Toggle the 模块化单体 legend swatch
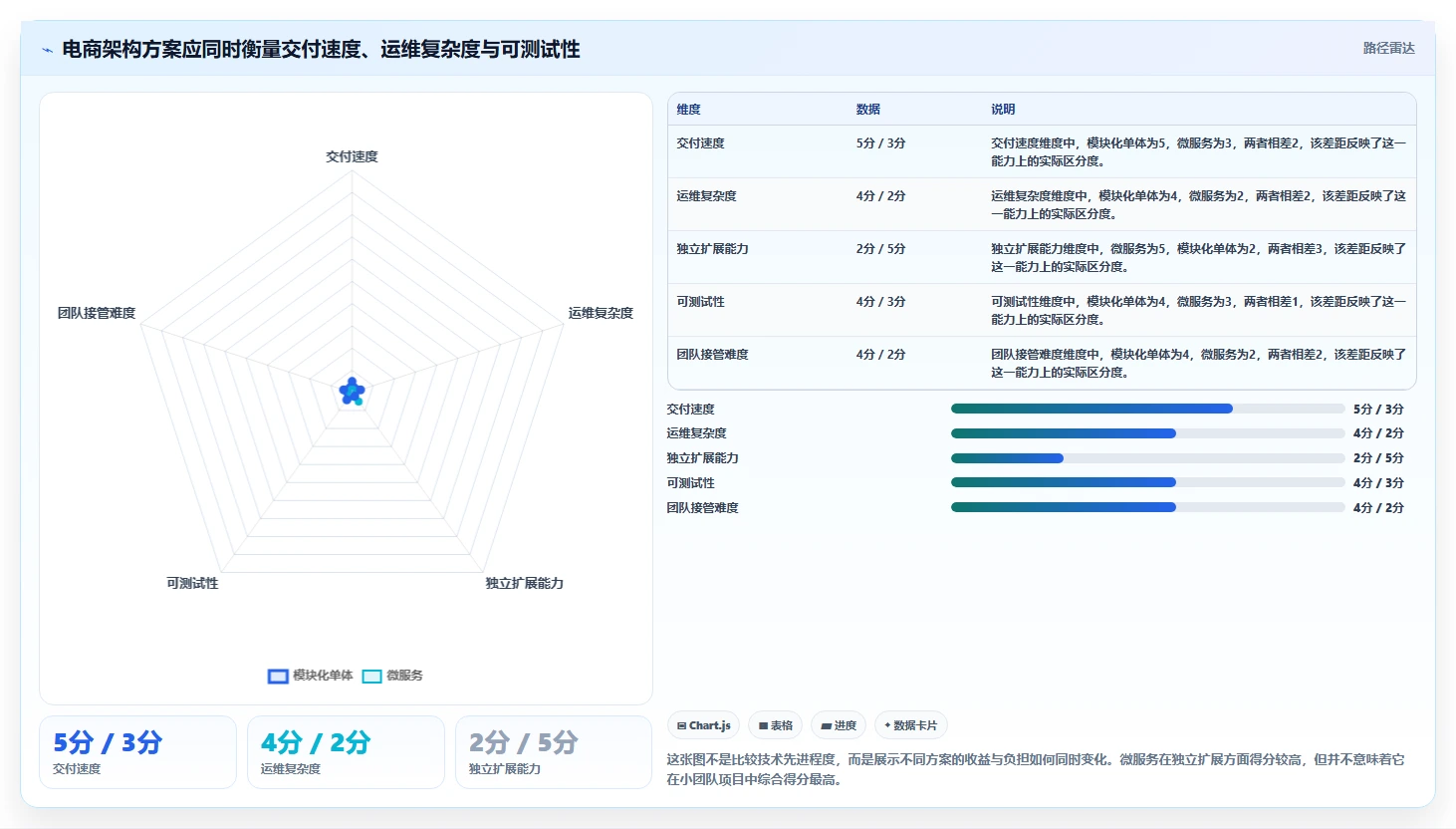Image resolution: width=1456 pixels, height=829 pixels. (278, 676)
